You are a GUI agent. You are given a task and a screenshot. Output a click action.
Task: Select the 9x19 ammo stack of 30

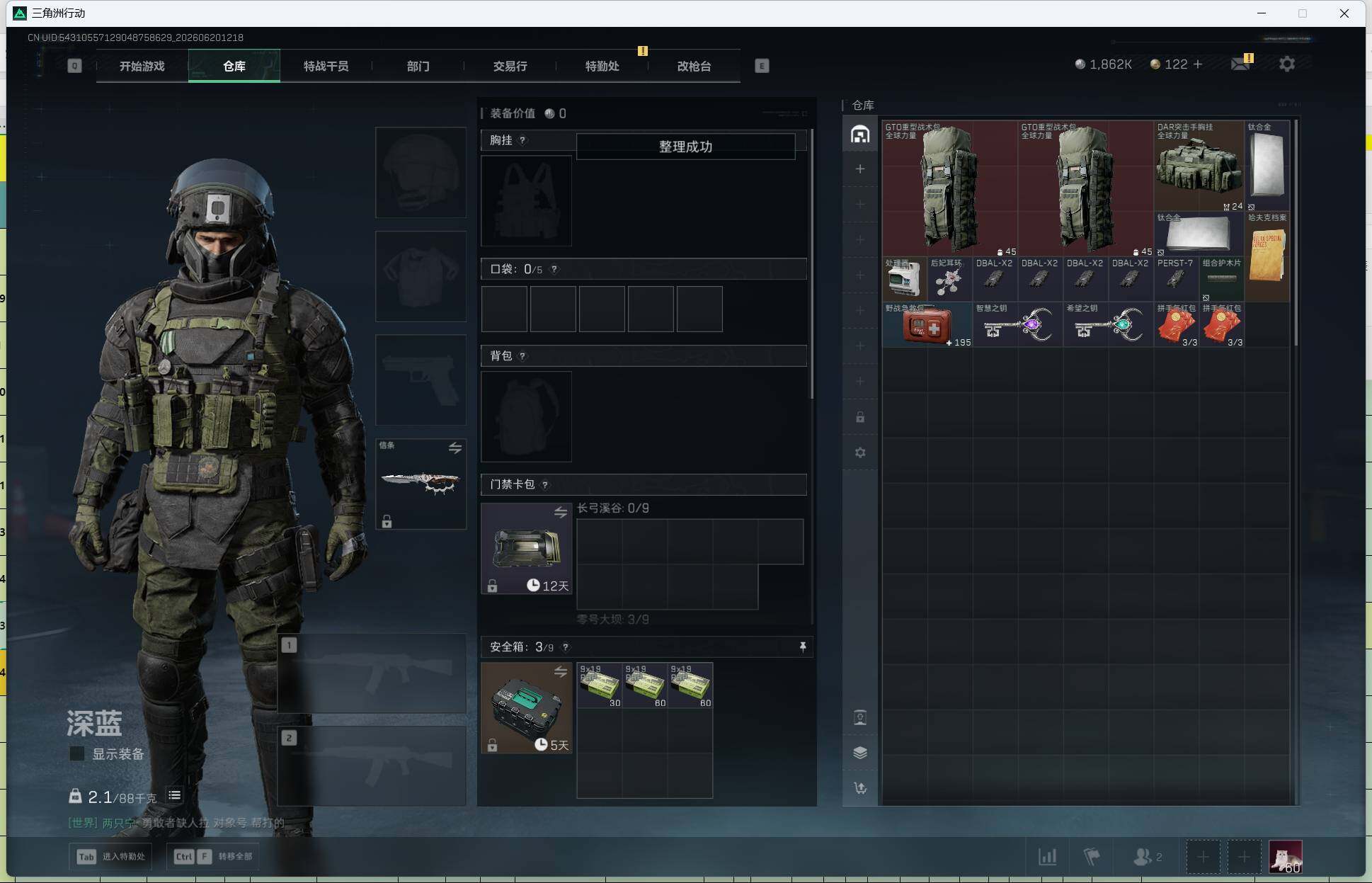point(600,685)
